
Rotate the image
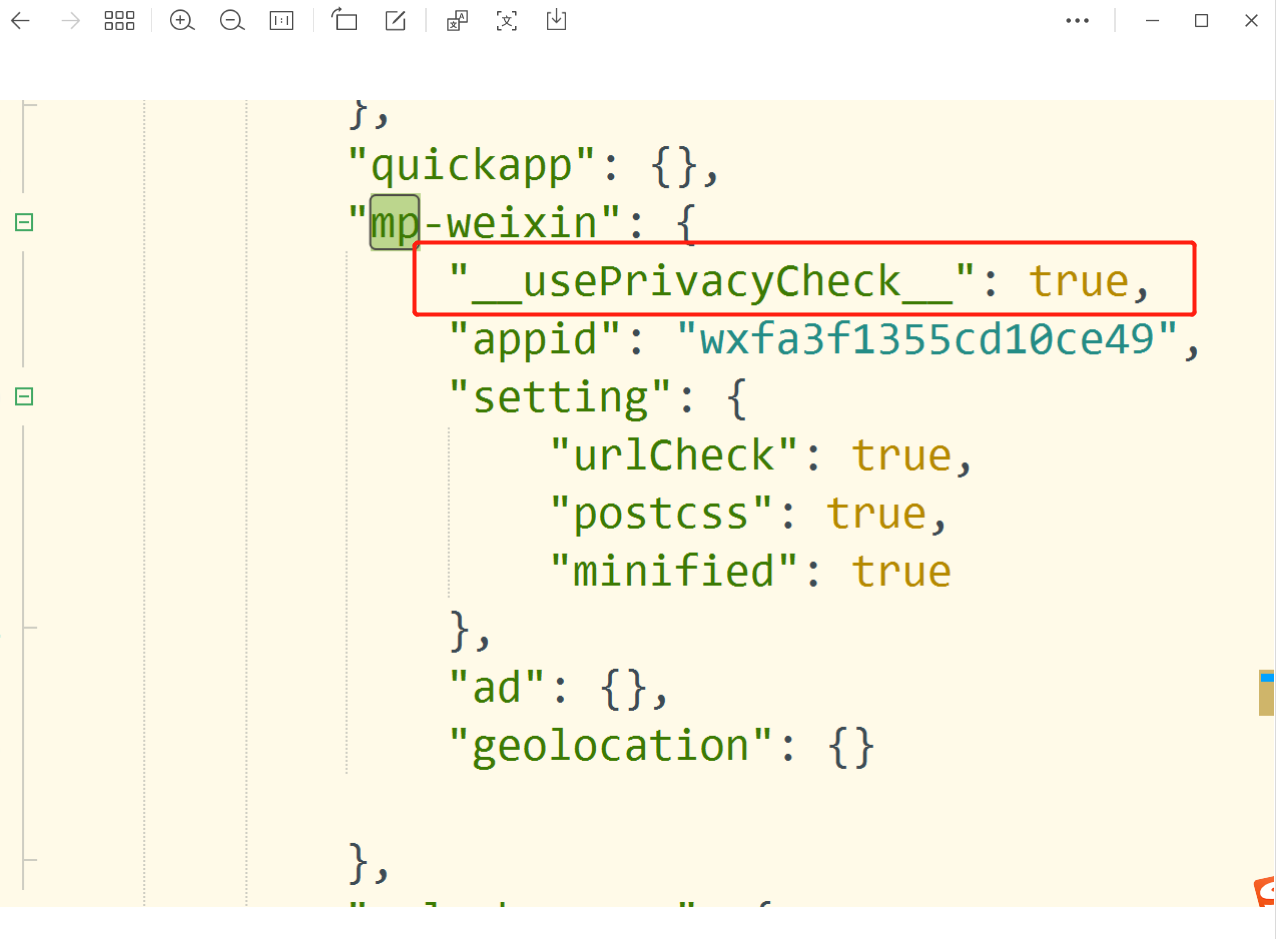(345, 20)
